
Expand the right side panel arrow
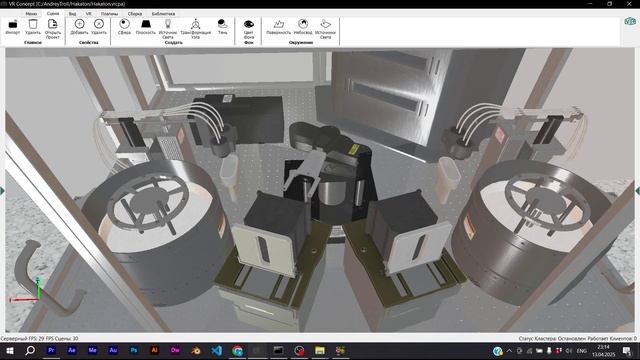(x=638, y=191)
